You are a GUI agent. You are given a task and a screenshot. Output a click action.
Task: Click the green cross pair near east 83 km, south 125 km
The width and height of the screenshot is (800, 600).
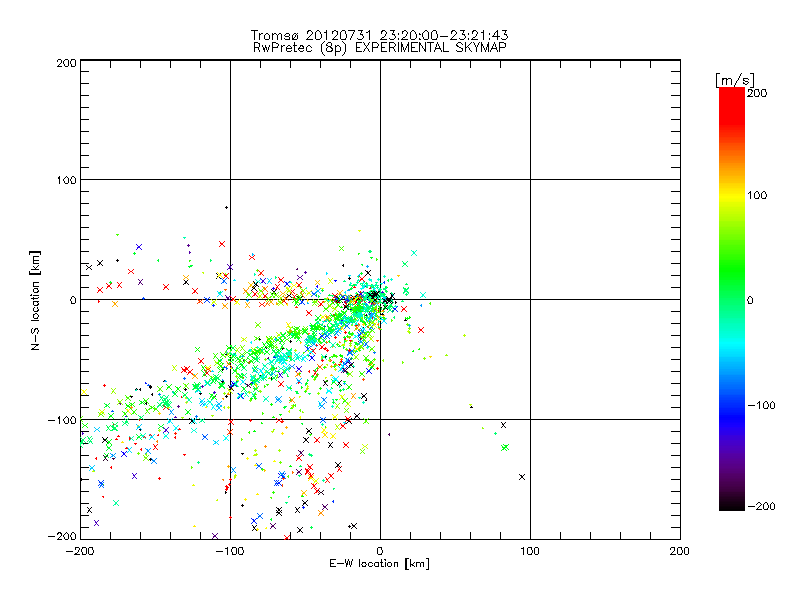pos(505,447)
